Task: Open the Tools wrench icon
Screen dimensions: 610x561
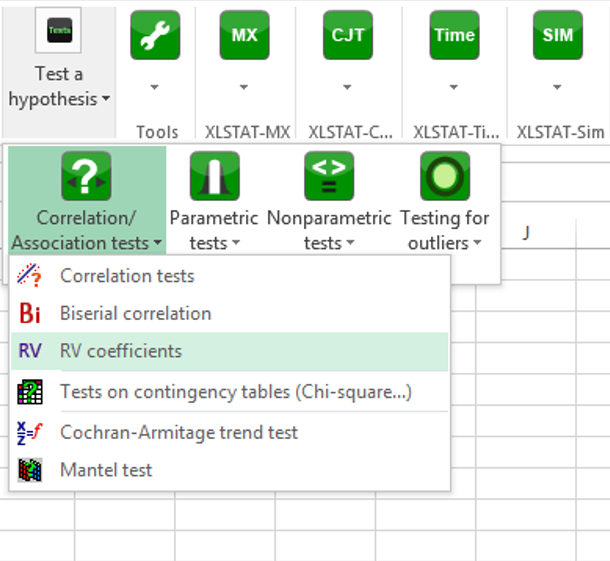Action: pyautogui.click(x=155, y=35)
